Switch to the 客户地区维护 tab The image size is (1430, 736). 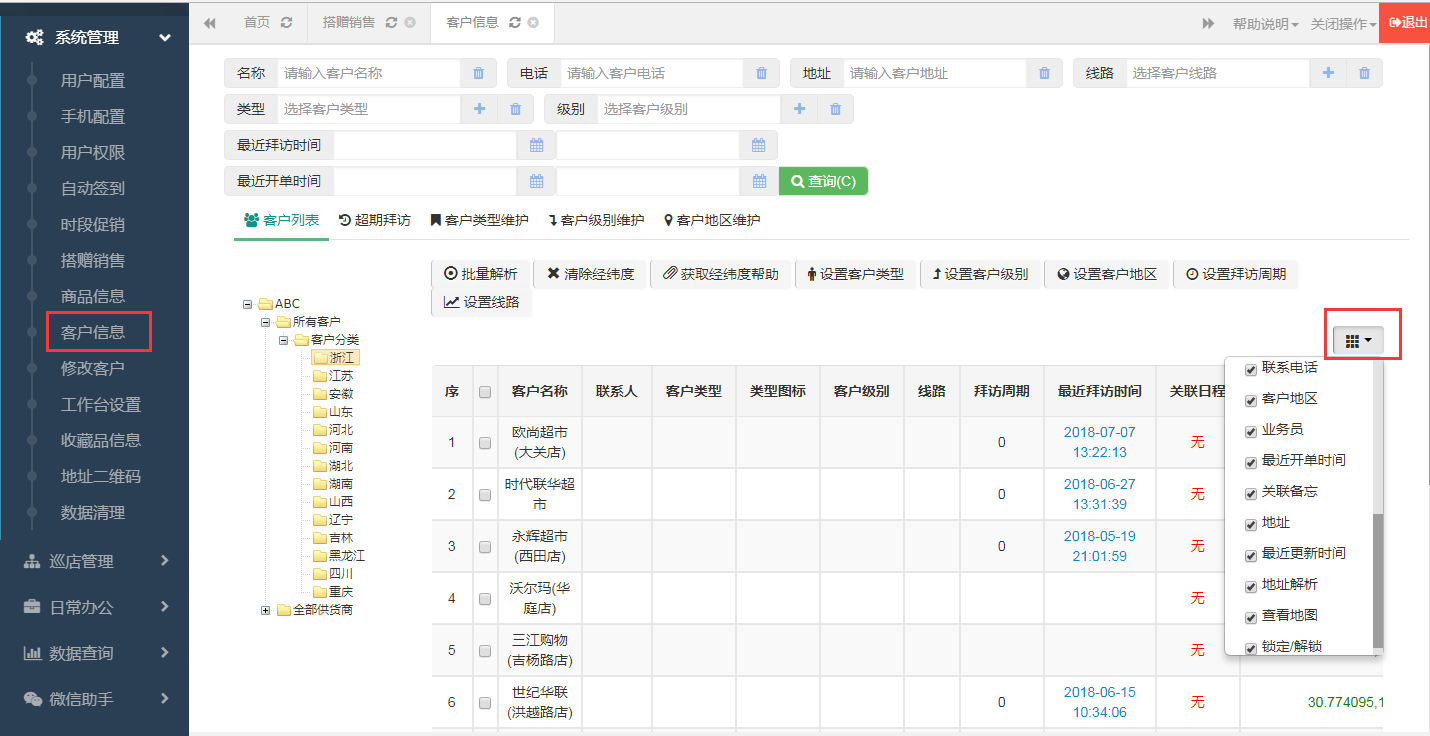(x=712, y=220)
